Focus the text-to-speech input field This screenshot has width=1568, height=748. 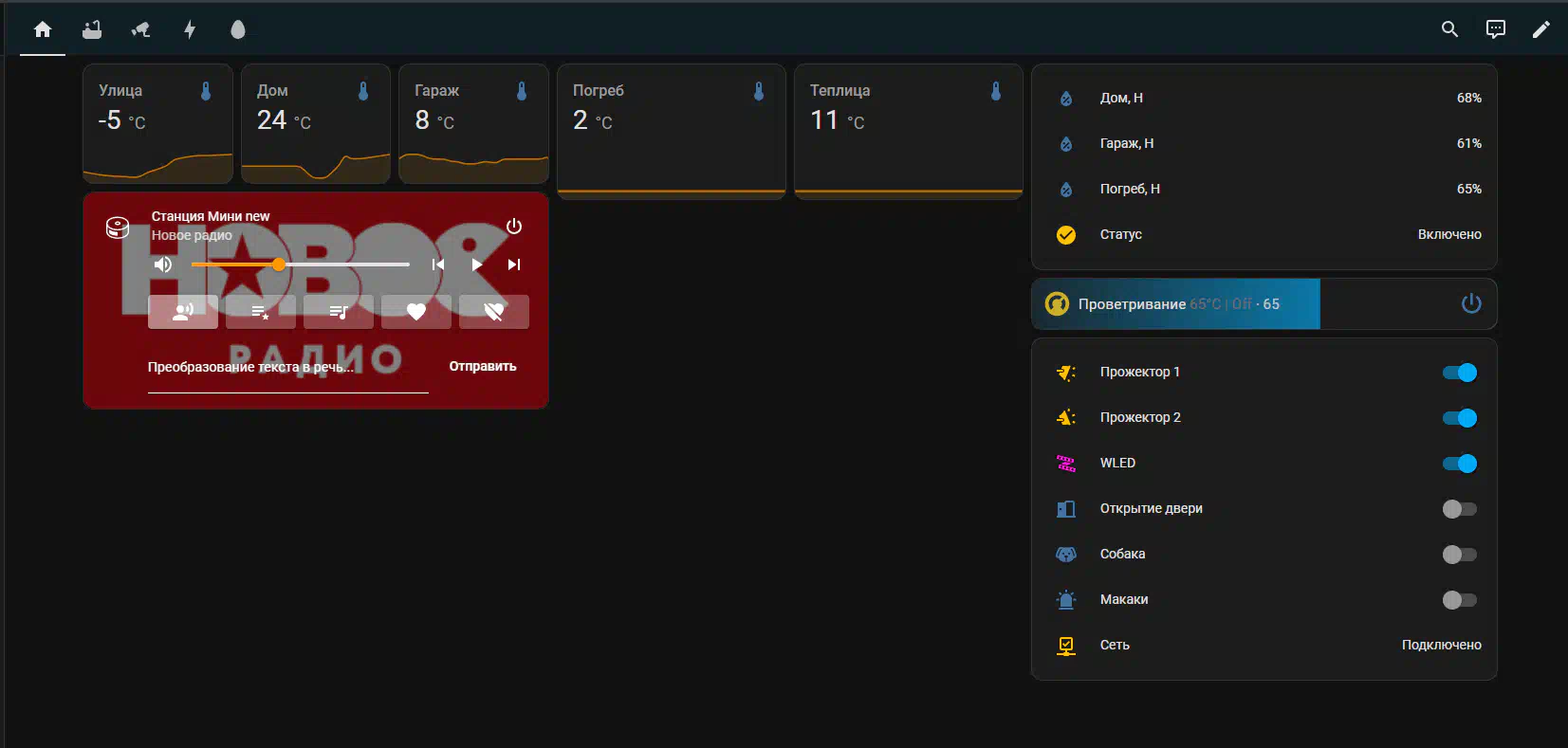coord(288,368)
